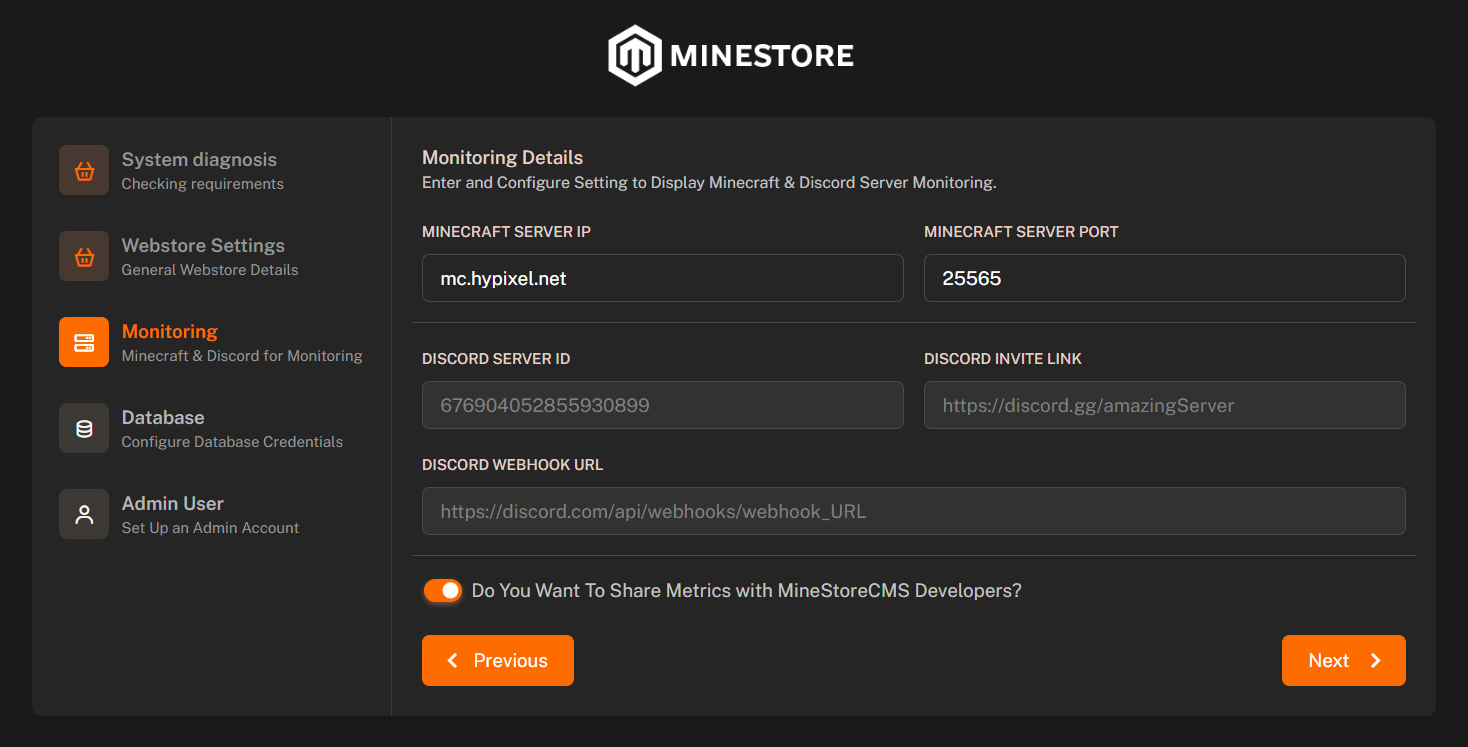Image resolution: width=1468 pixels, height=747 pixels.
Task: Go back using the Previous button
Action: (x=497, y=660)
